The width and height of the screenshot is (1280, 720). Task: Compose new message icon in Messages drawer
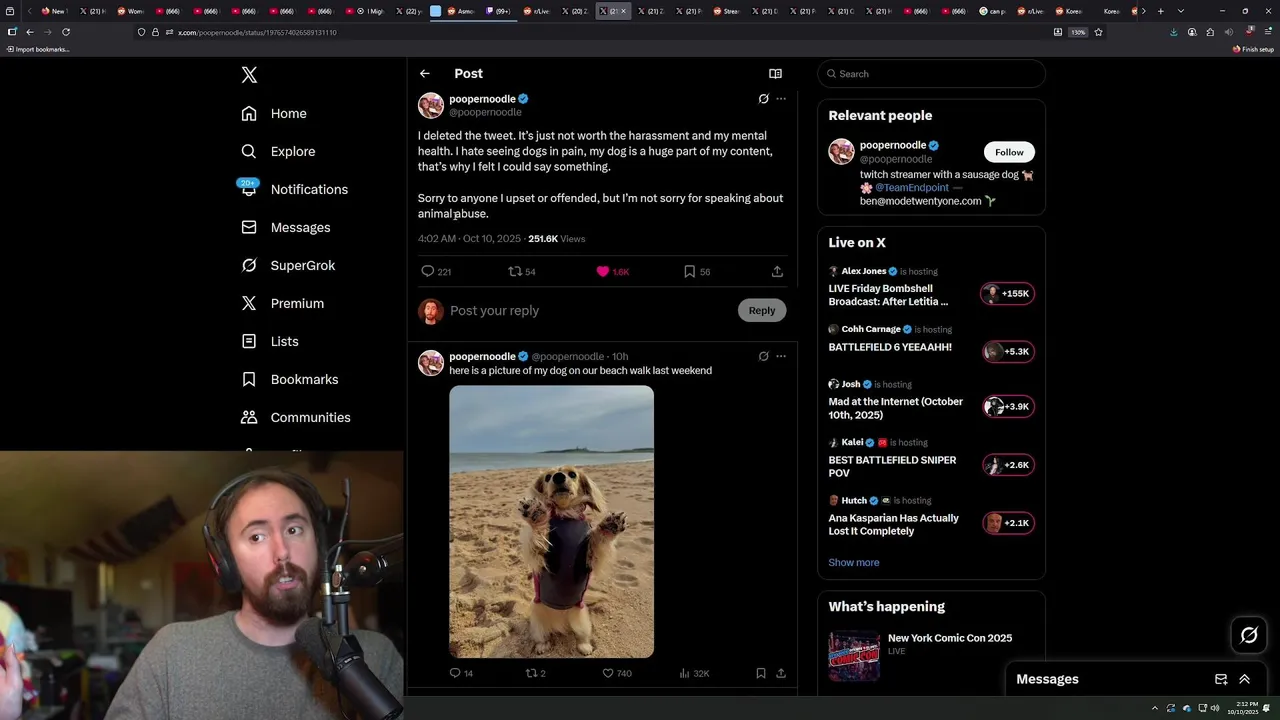tap(1221, 679)
